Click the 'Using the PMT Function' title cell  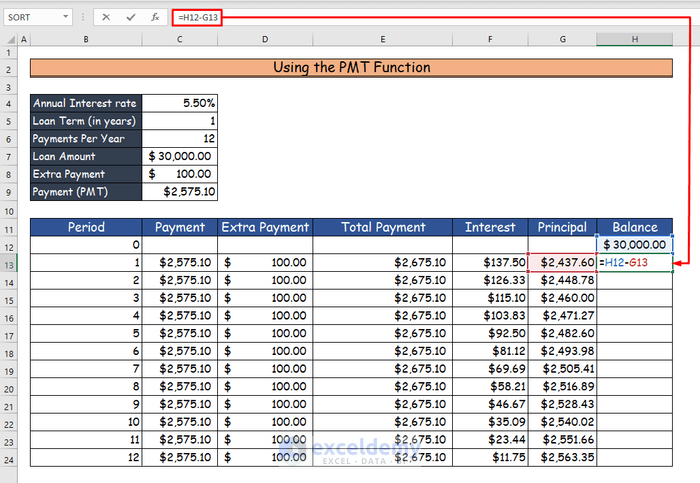(351, 68)
